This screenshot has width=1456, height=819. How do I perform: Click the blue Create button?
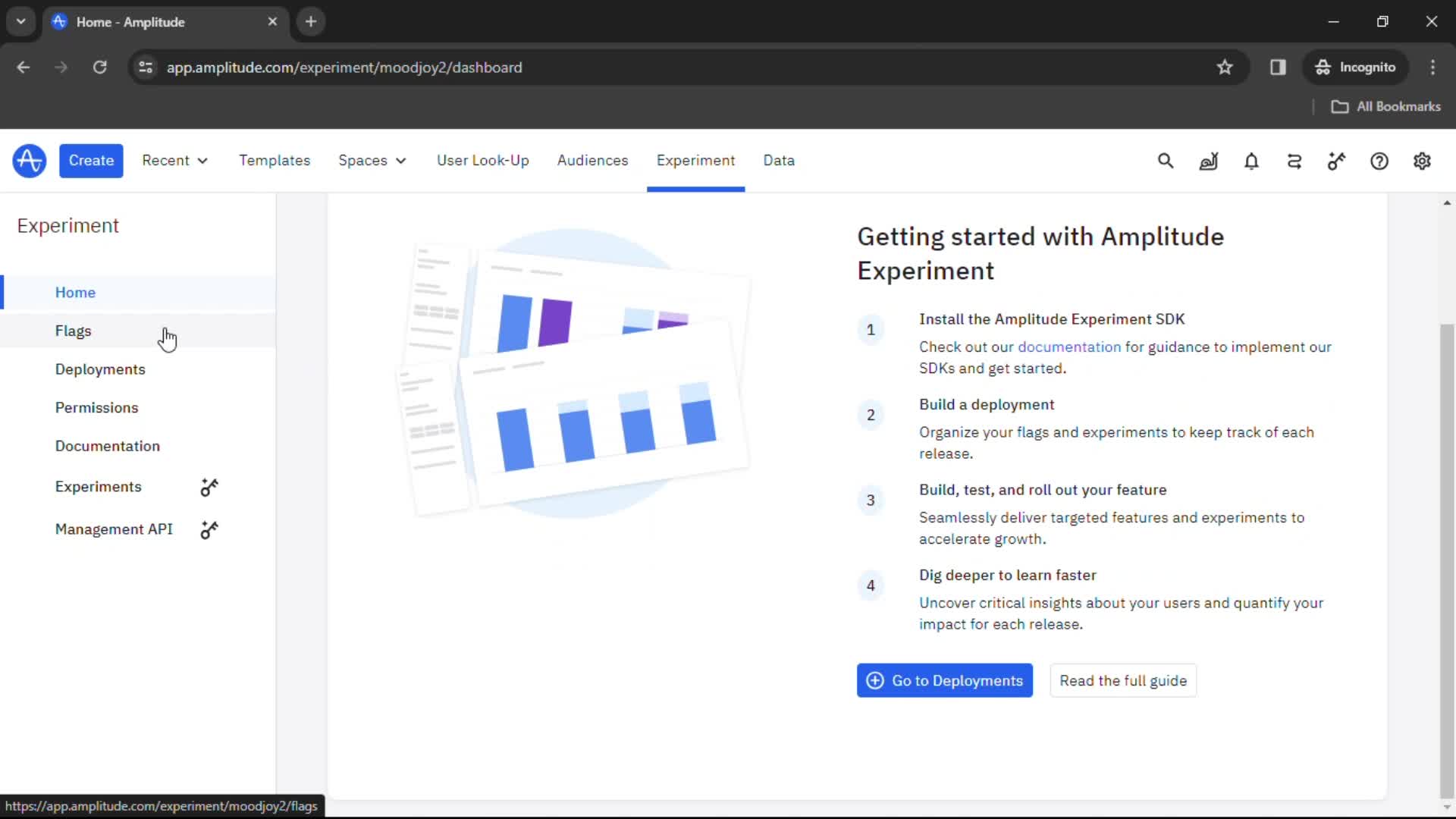coord(91,161)
